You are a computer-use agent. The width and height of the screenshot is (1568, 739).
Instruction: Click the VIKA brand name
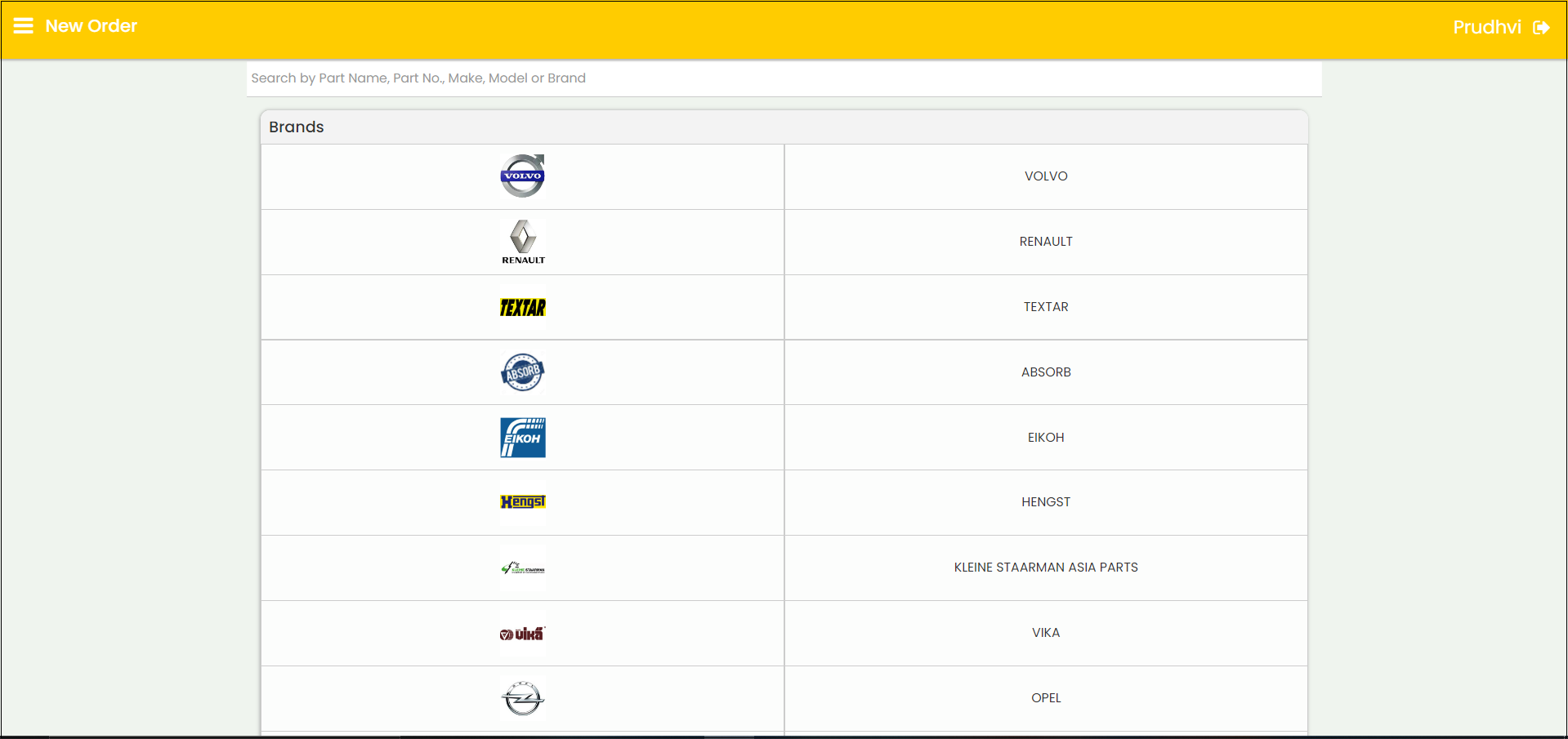click(1046, 633)
